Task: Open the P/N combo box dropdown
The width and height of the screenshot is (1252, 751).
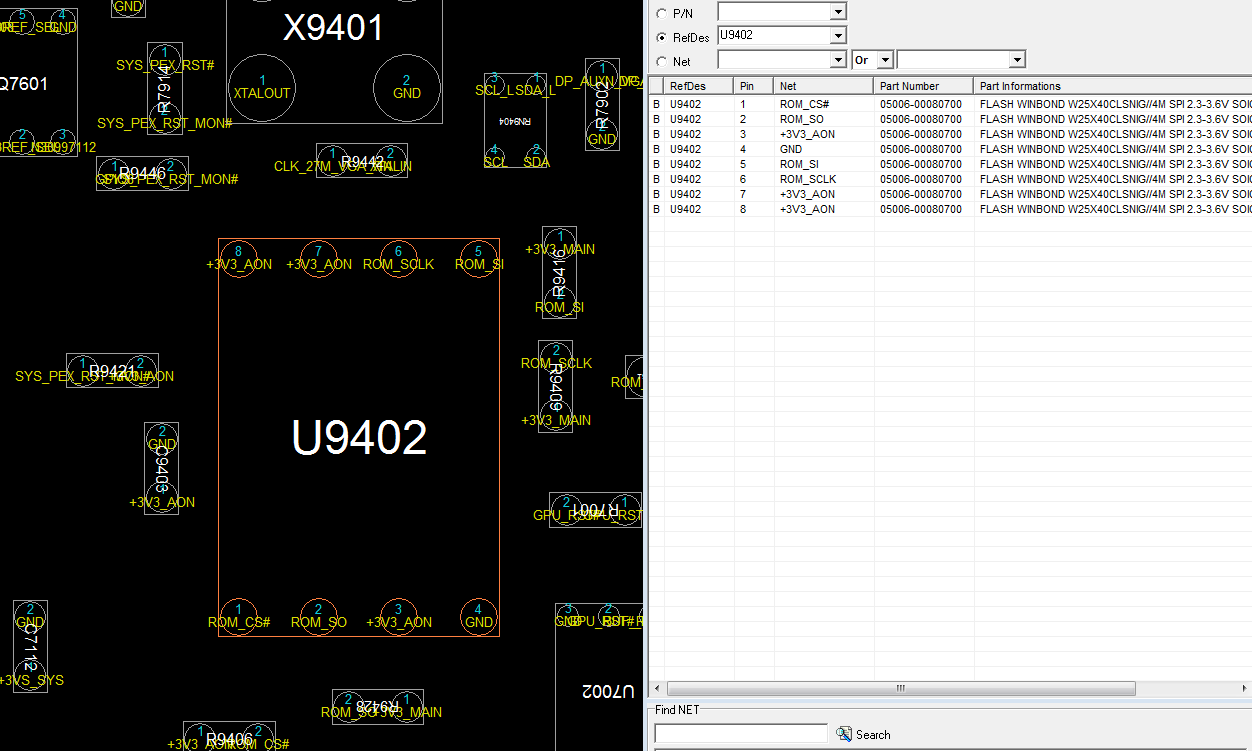Action: [838, 12]
